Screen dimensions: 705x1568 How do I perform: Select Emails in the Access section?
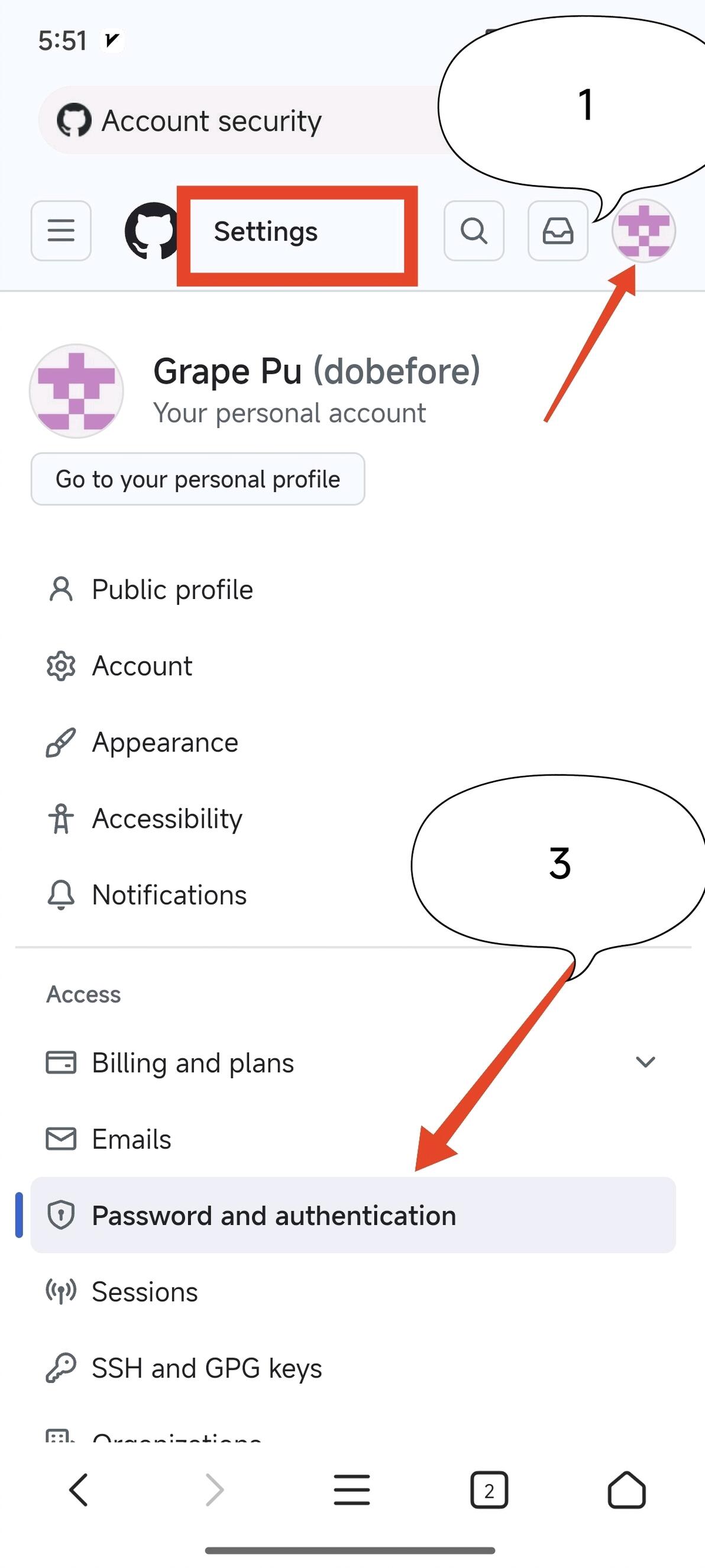131,1139
